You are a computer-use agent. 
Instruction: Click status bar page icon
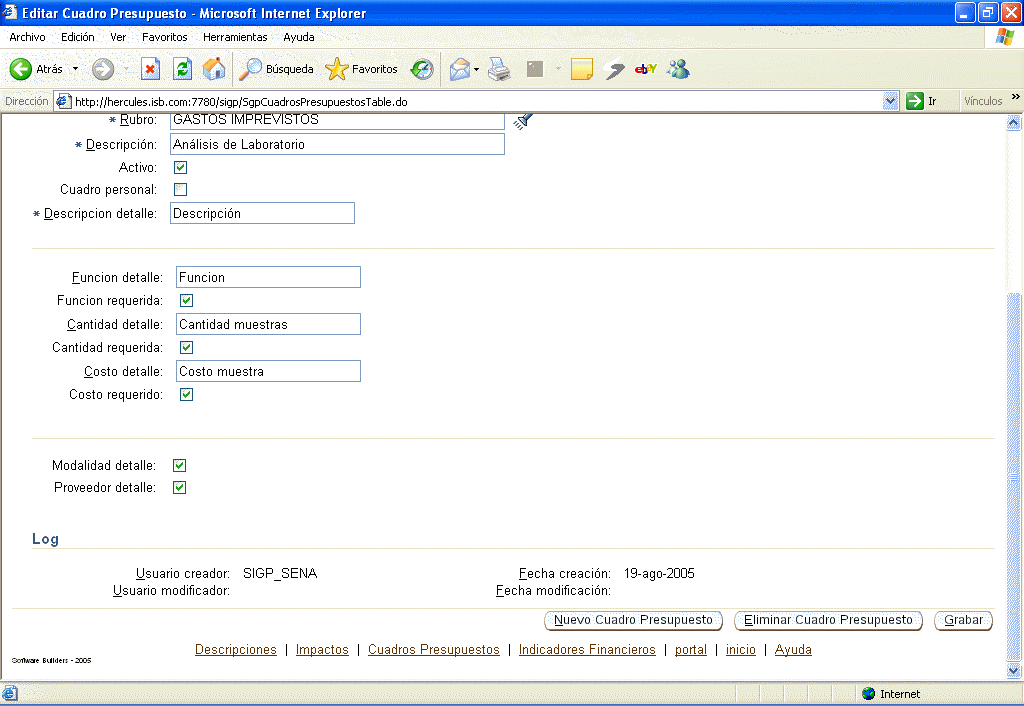[10, 693]
